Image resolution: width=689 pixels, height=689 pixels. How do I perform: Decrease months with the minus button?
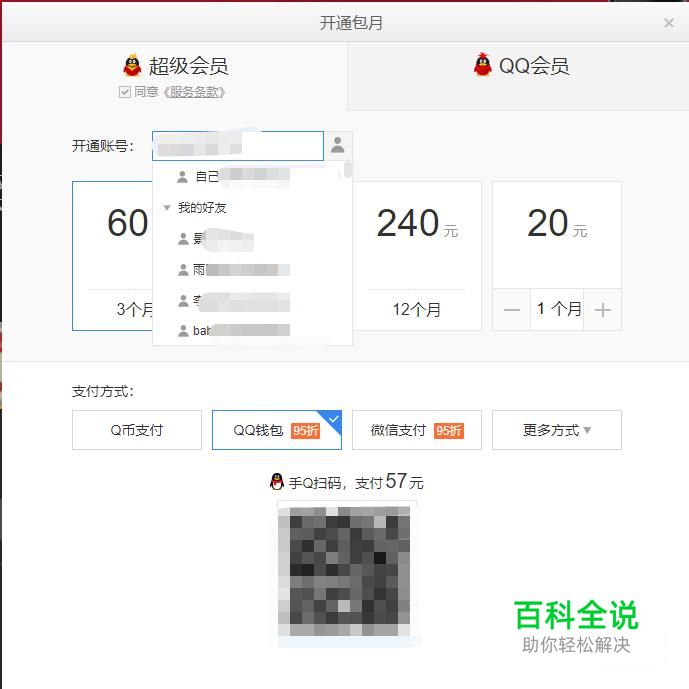[511, 310]
